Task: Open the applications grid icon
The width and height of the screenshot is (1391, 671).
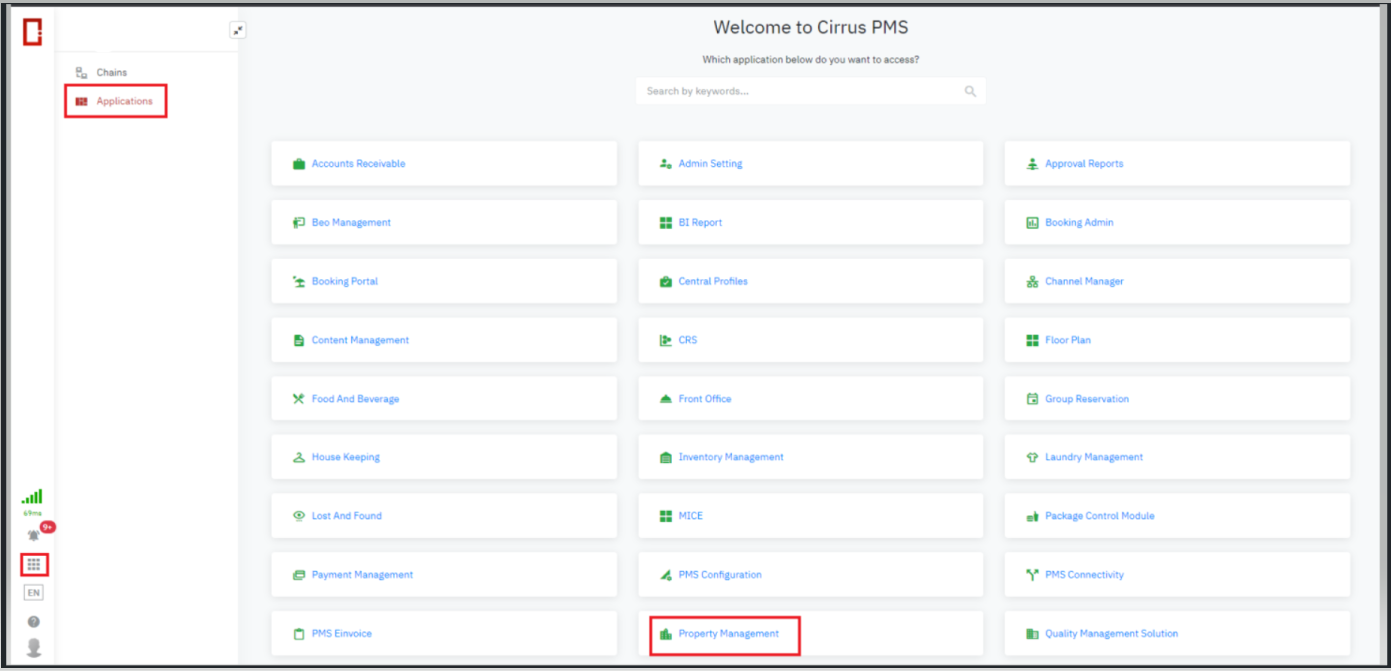Action: (34, 565)
